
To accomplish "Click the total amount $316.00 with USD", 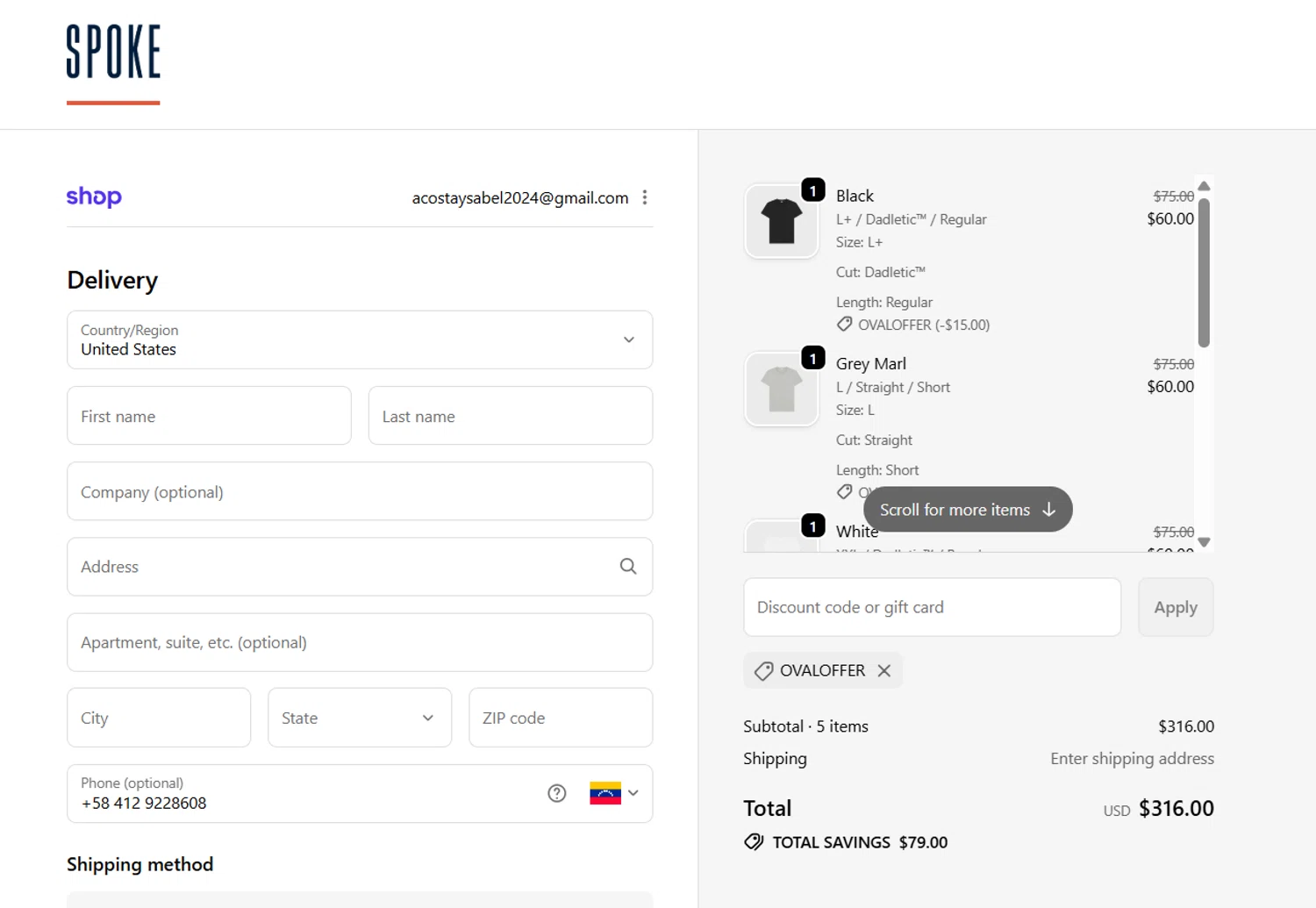I will [x=1159, y=808].
